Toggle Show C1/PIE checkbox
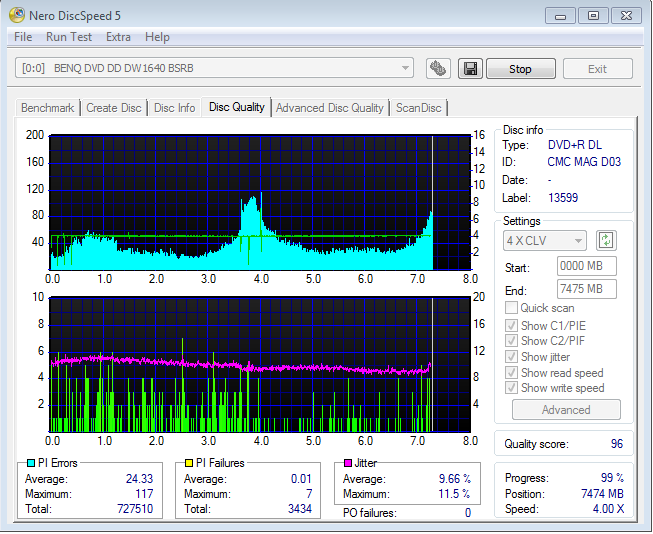The width and height of the screenshot is (653, 534). 511,325
